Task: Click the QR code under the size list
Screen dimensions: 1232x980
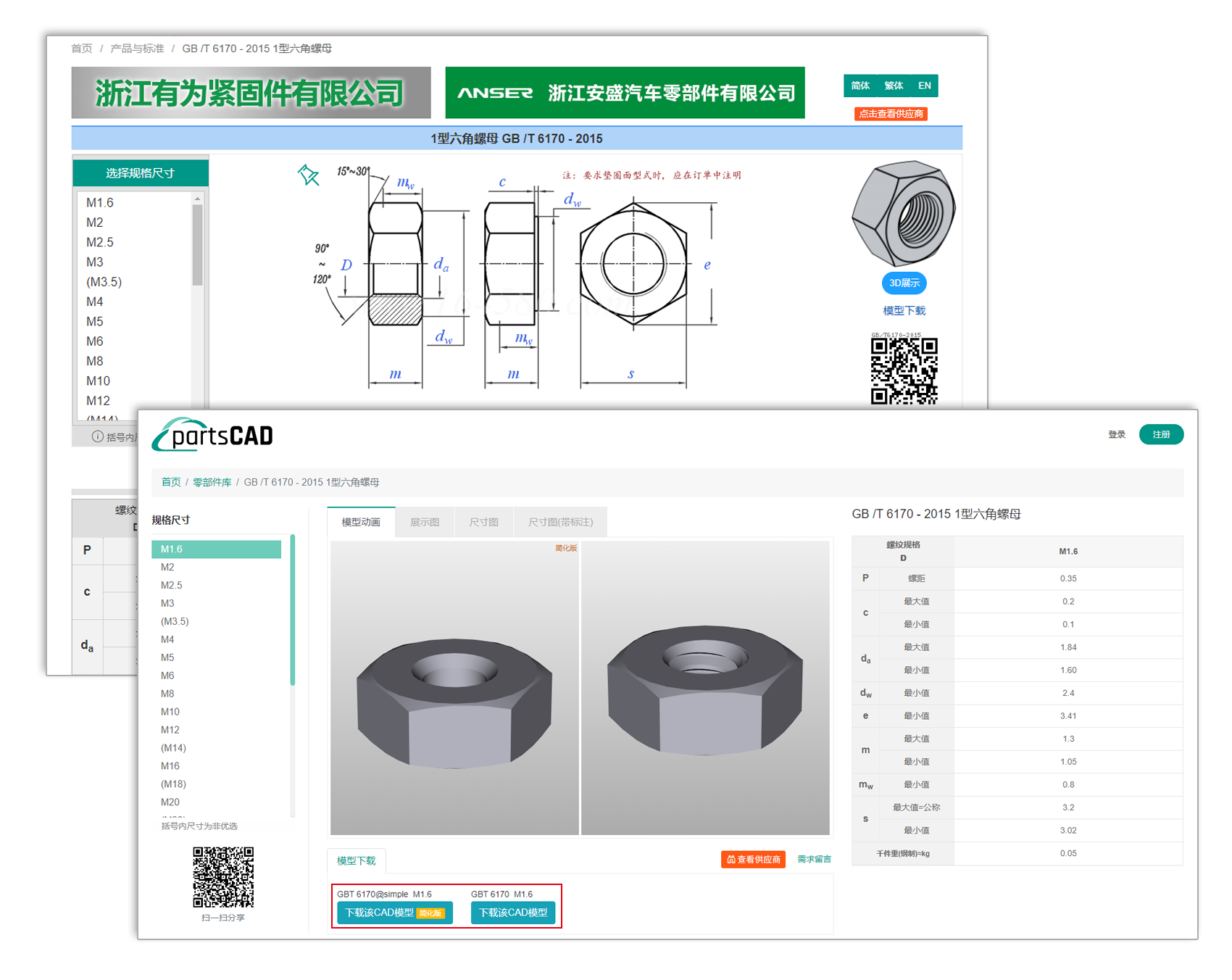Action: point(223,877)
